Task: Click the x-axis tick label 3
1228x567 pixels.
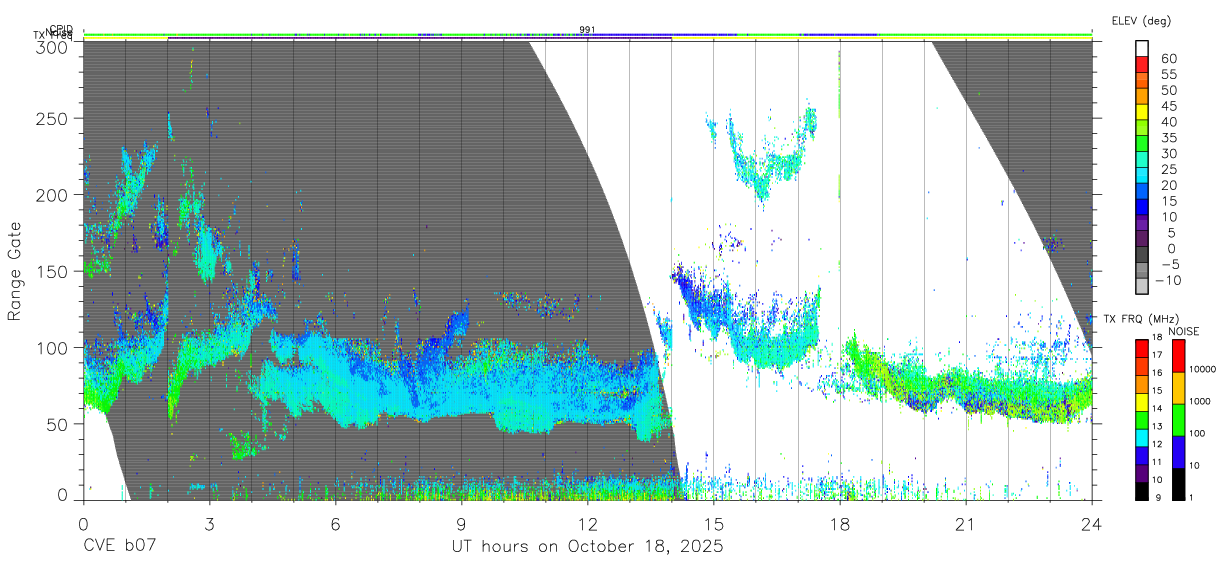Action: coord(209,524)
